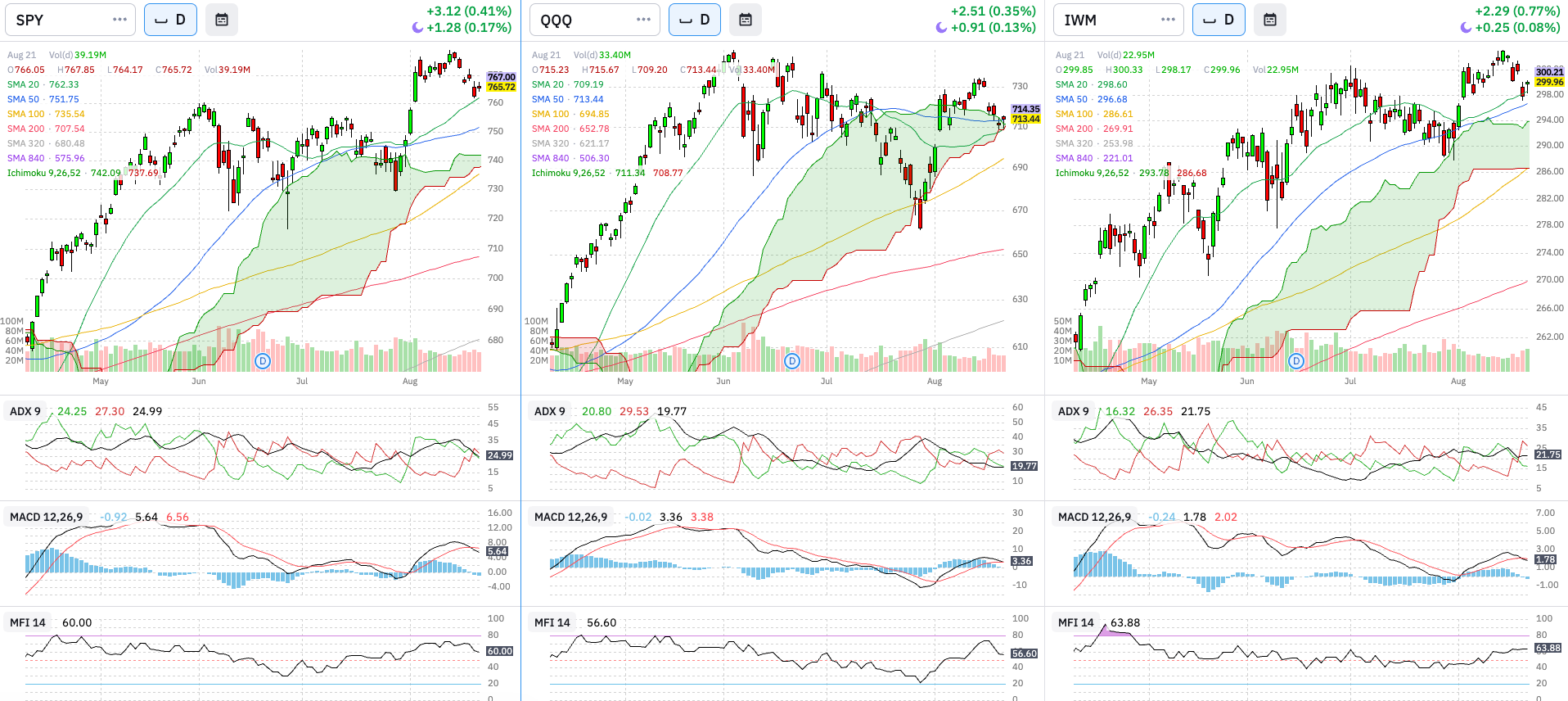Viewport: 1568px width, 701px height.
Task: Click the after-hours moon icon for IWM
Action: (1466, 28)
